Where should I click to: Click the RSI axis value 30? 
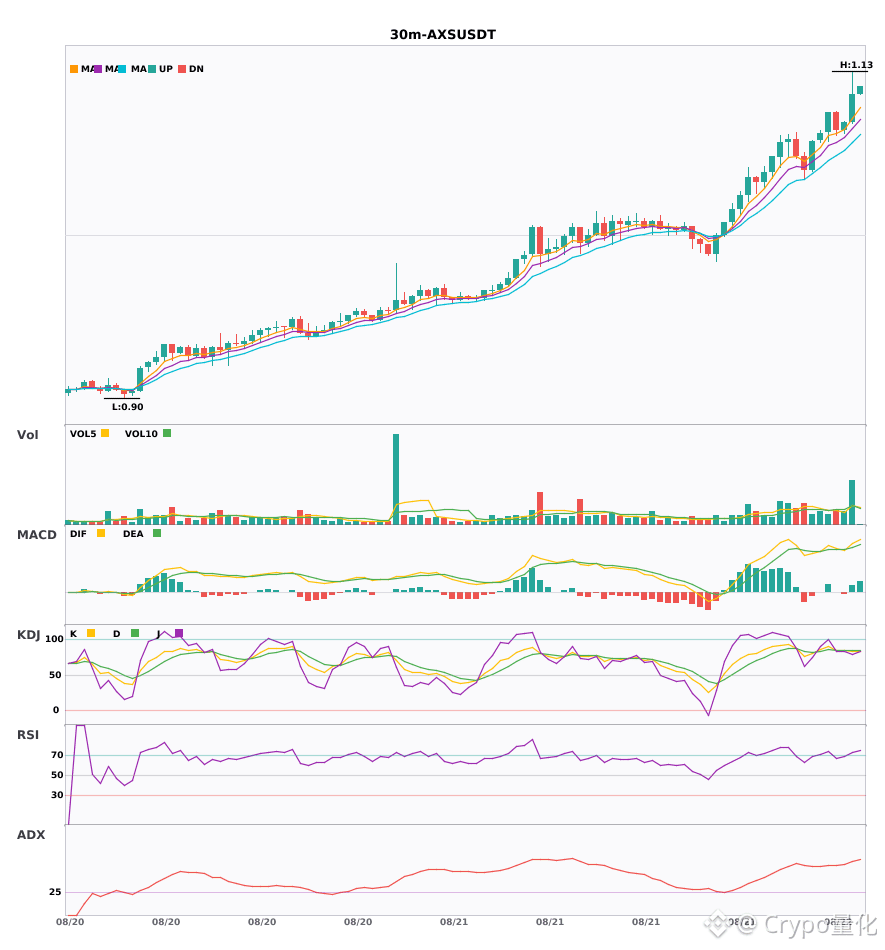coord(57,795)
